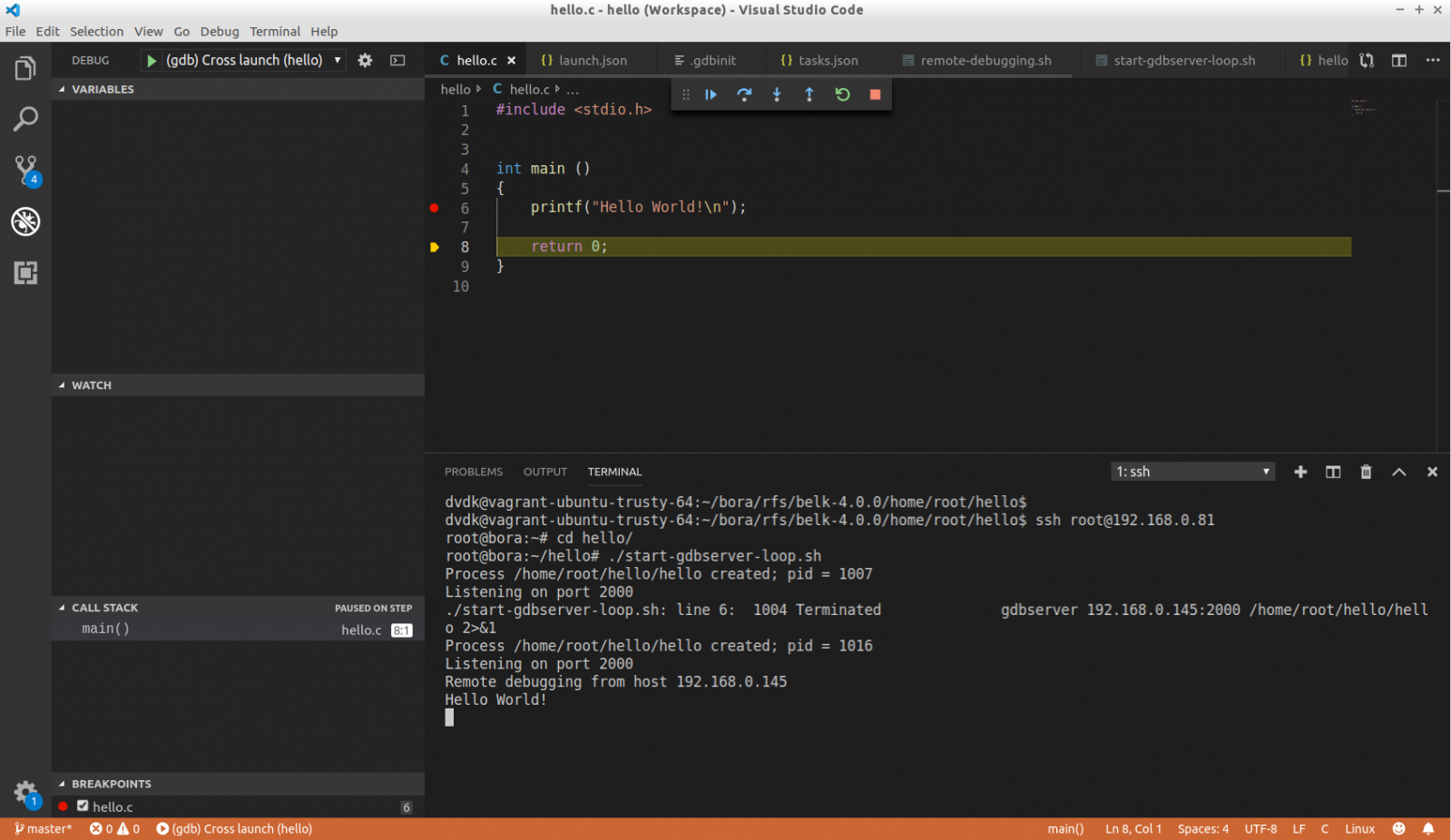Delete the terminal with trash icon
The image size is (1451, 840).
coord(1366,472)
